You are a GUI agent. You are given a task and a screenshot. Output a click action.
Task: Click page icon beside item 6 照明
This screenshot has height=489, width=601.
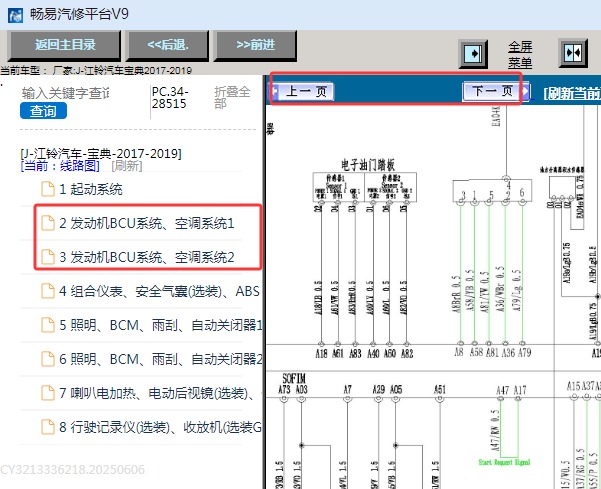tap(48, 359)
